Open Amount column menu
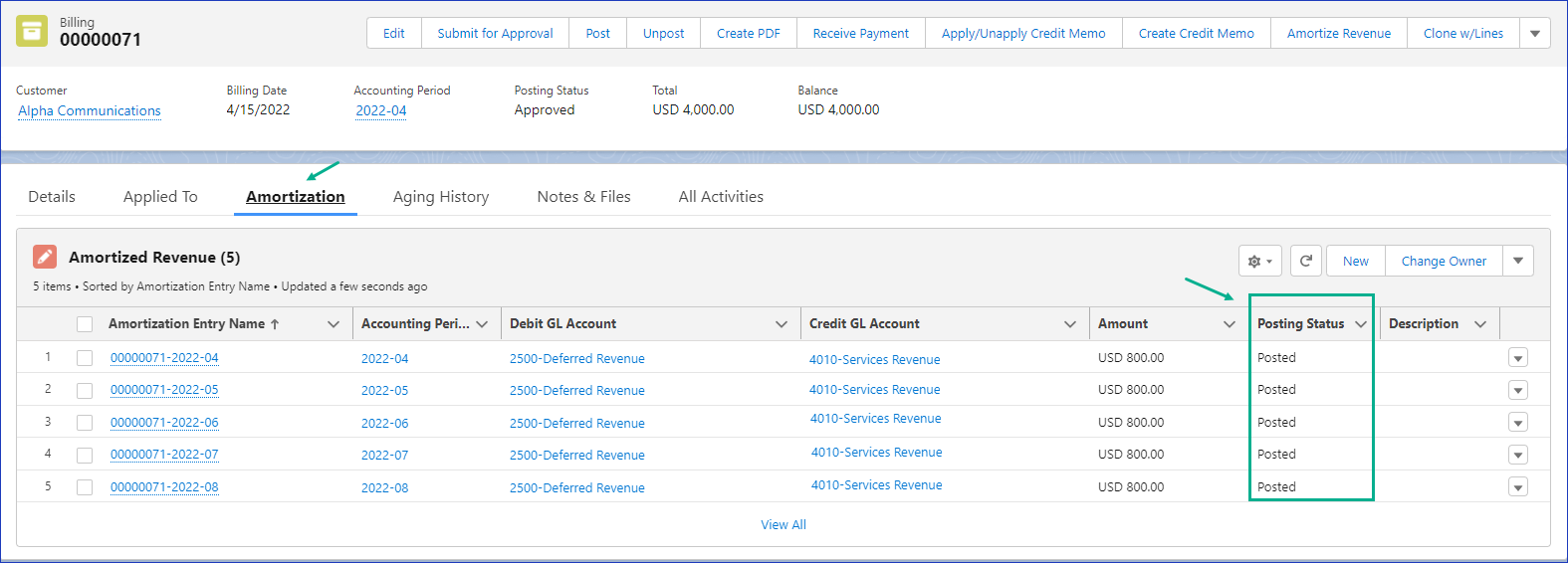Screen dimensions: 1568x563 1230,324
